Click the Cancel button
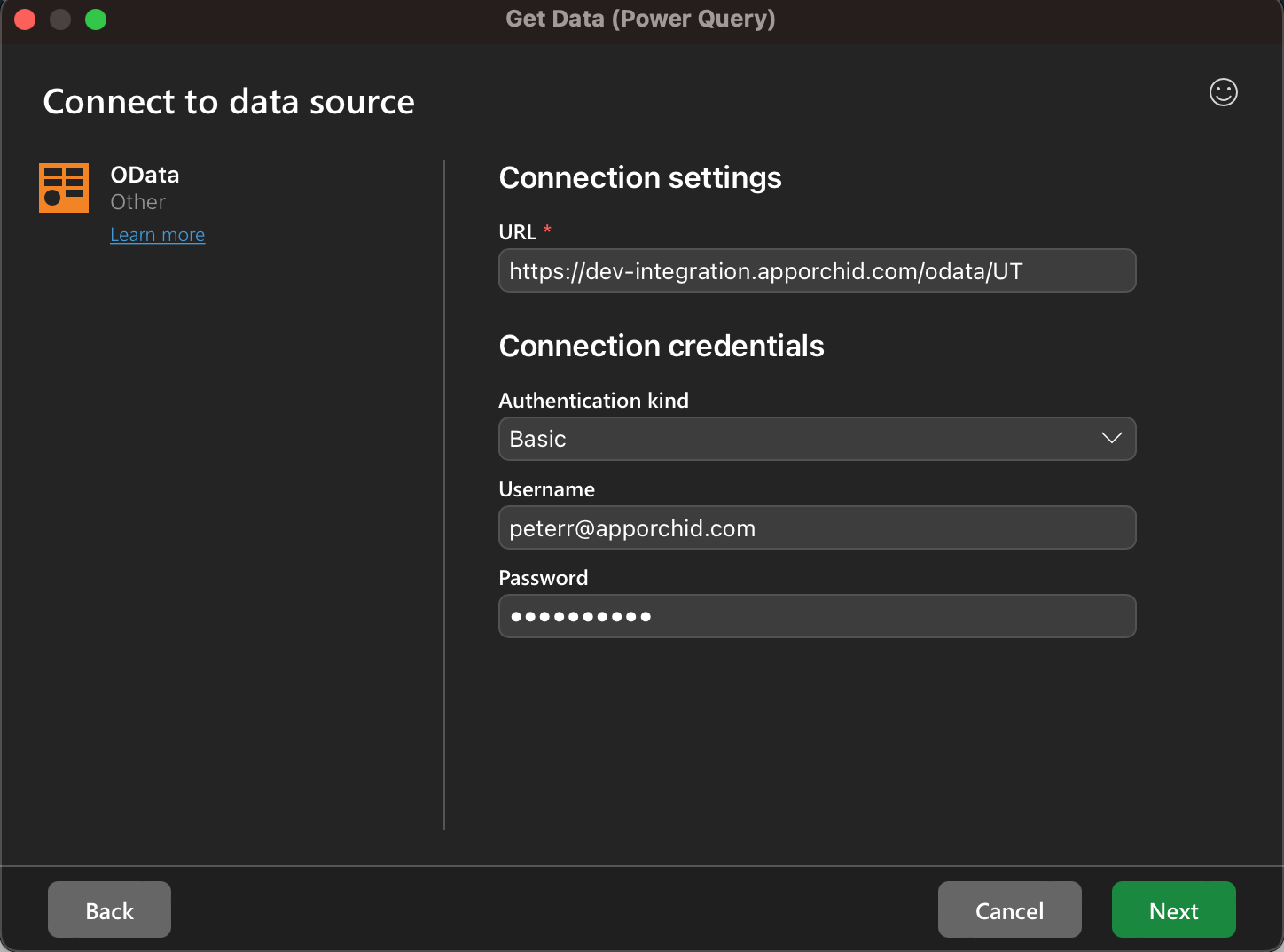1284x952 pixels. (1009, 909)
